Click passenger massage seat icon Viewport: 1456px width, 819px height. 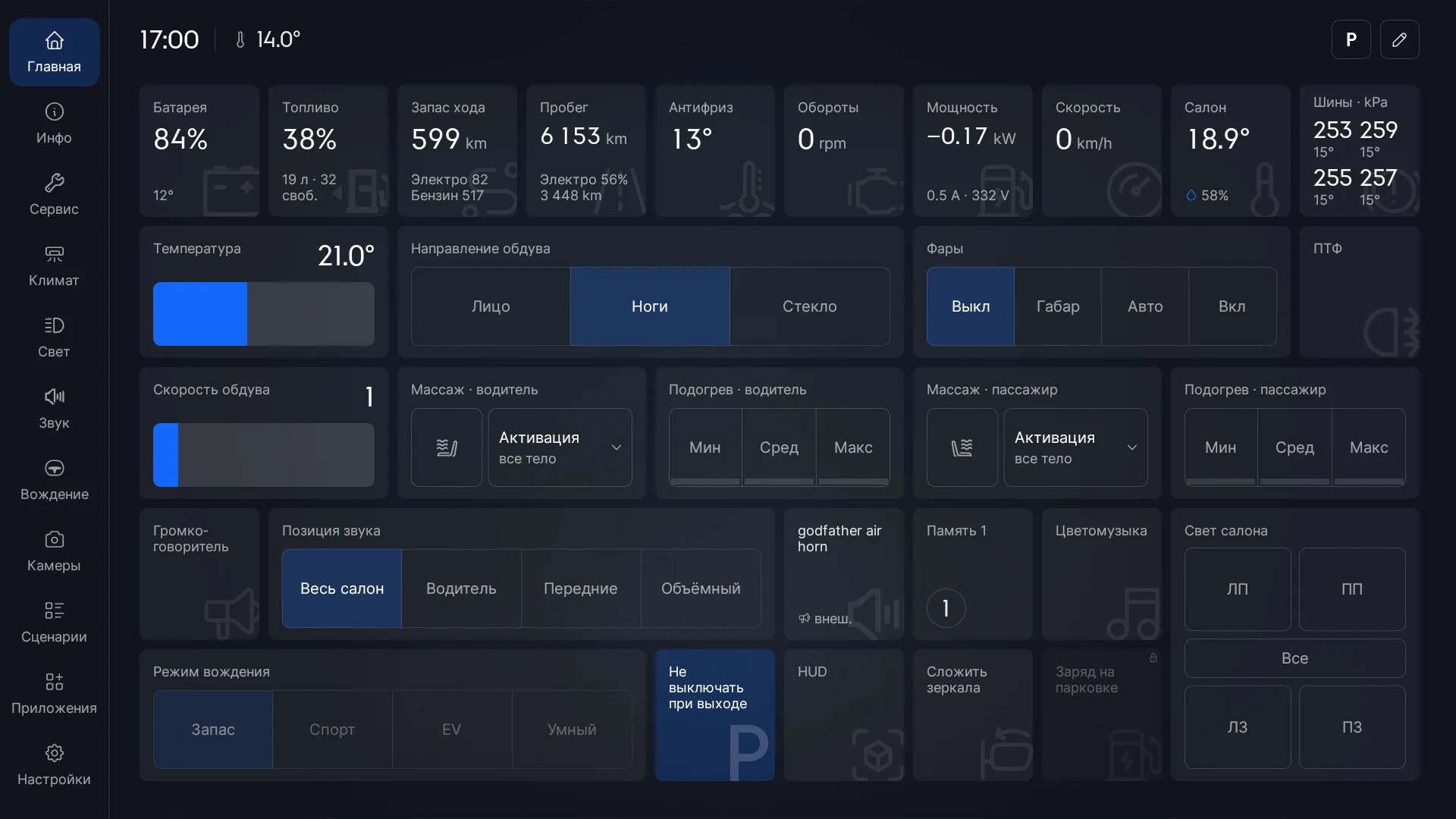pos(962,447)
